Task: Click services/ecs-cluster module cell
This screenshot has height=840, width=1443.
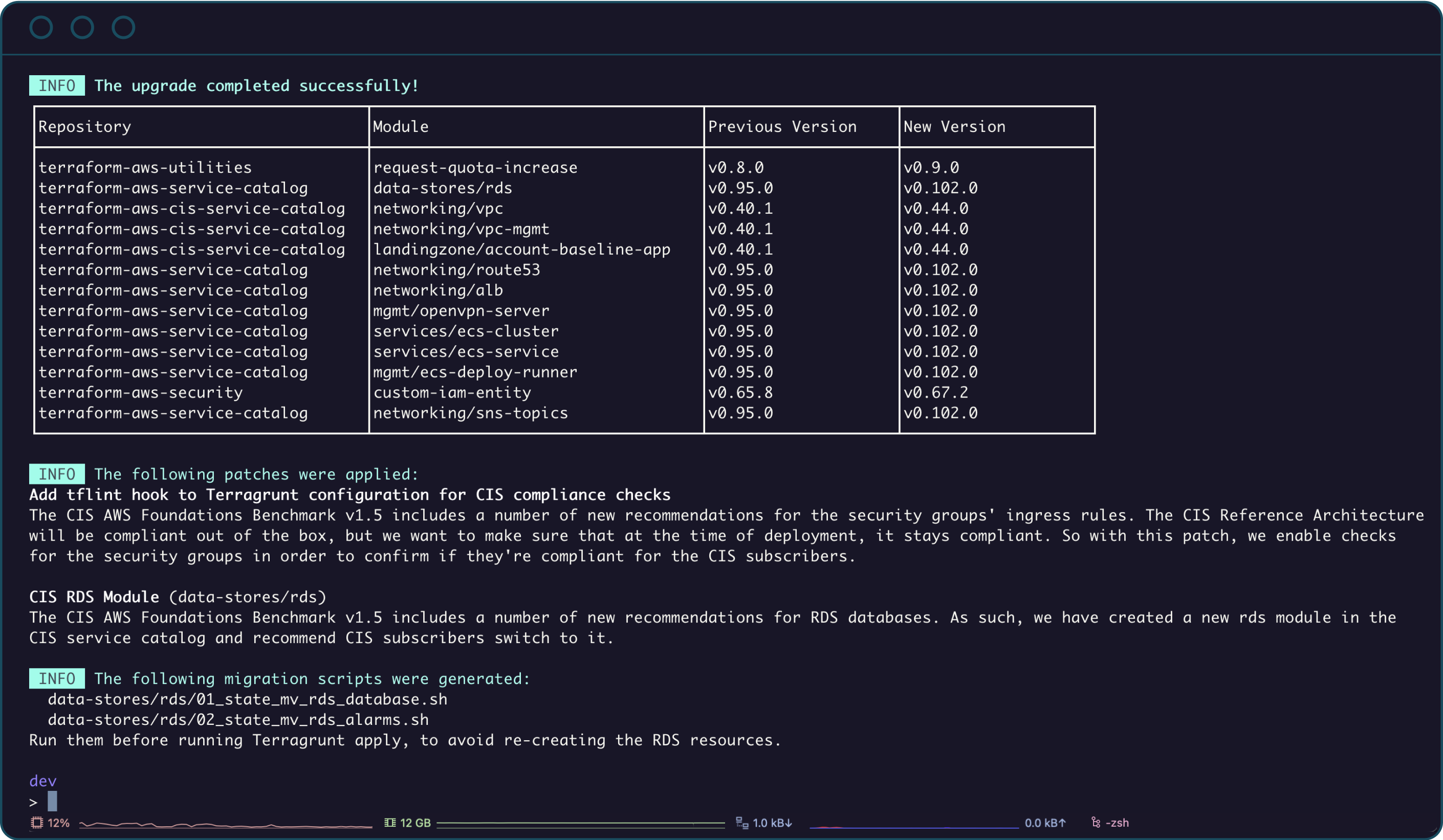Action: [x=466, y=331]
